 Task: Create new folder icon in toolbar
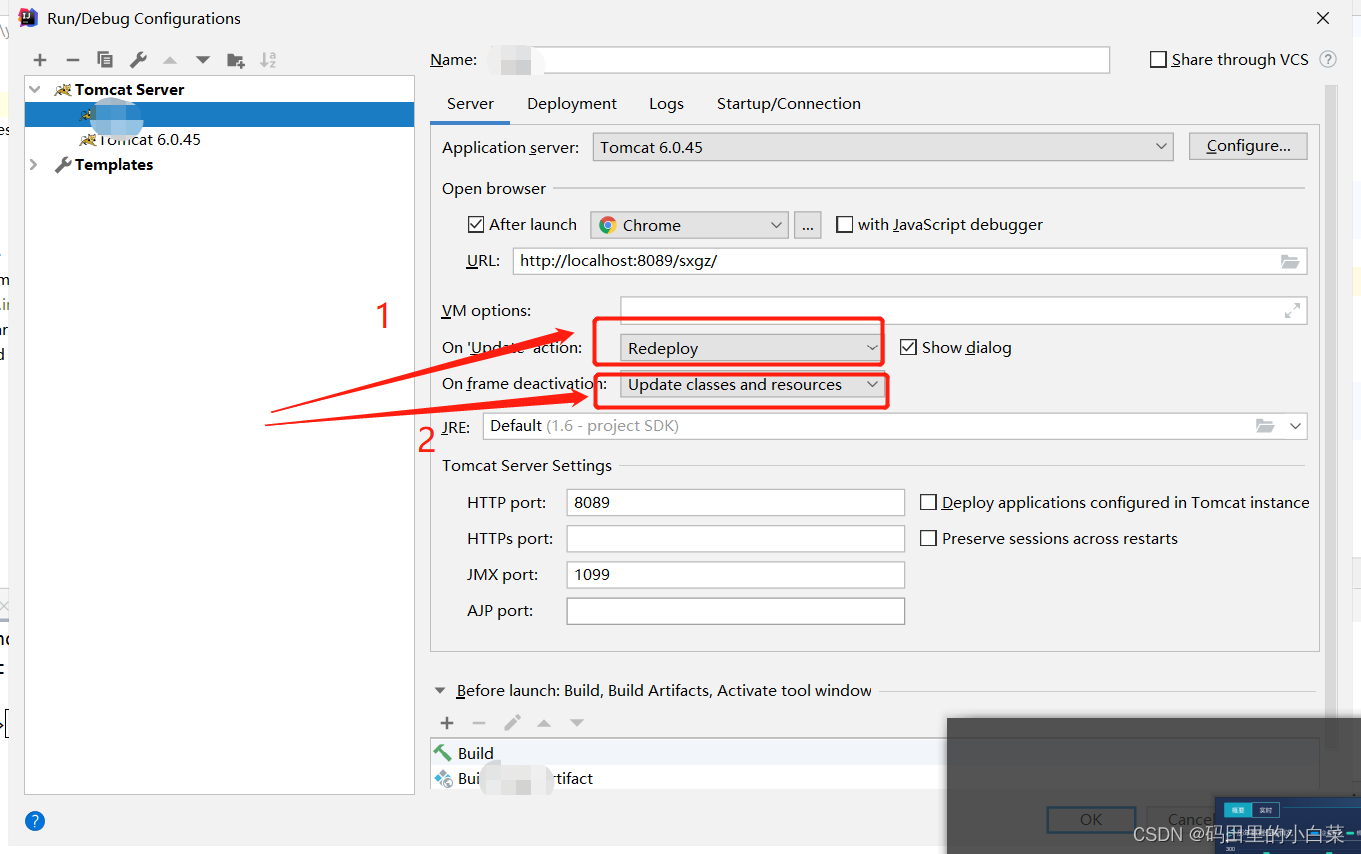tap(236, 60)
